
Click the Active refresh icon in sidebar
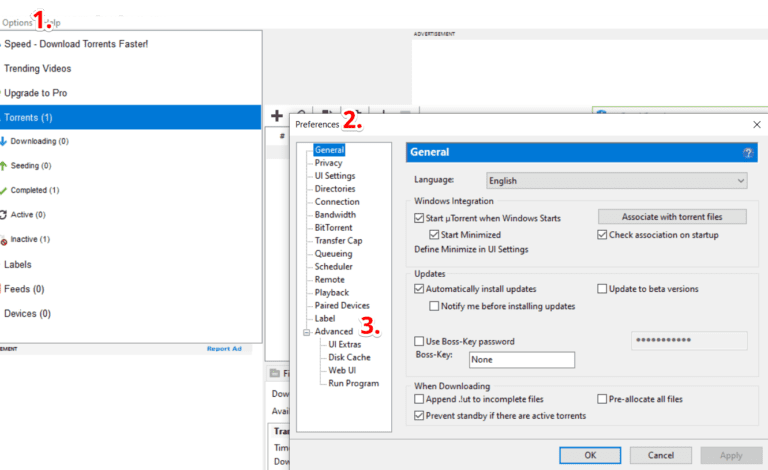point(3,214)
